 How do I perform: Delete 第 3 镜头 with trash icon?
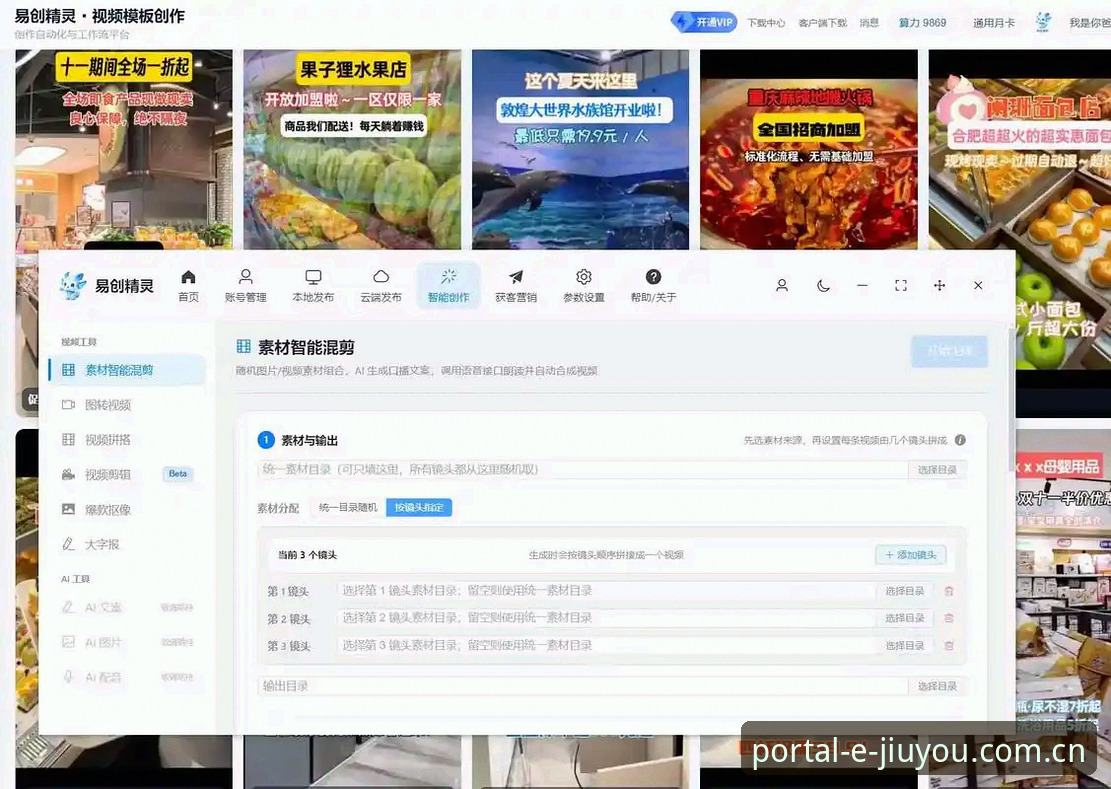click(949, 645)
